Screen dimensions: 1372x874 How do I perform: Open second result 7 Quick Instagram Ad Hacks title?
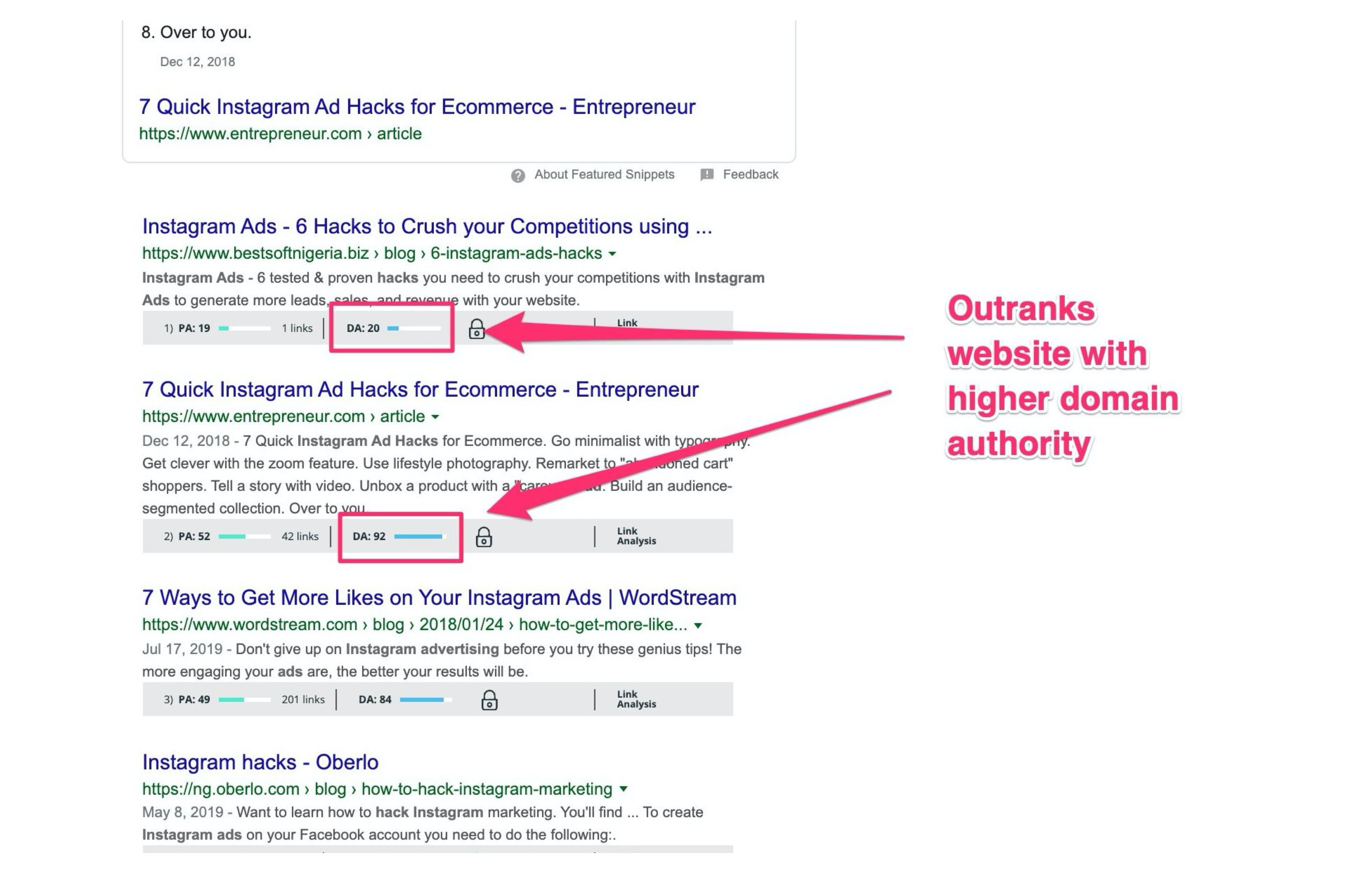(420, 389)
